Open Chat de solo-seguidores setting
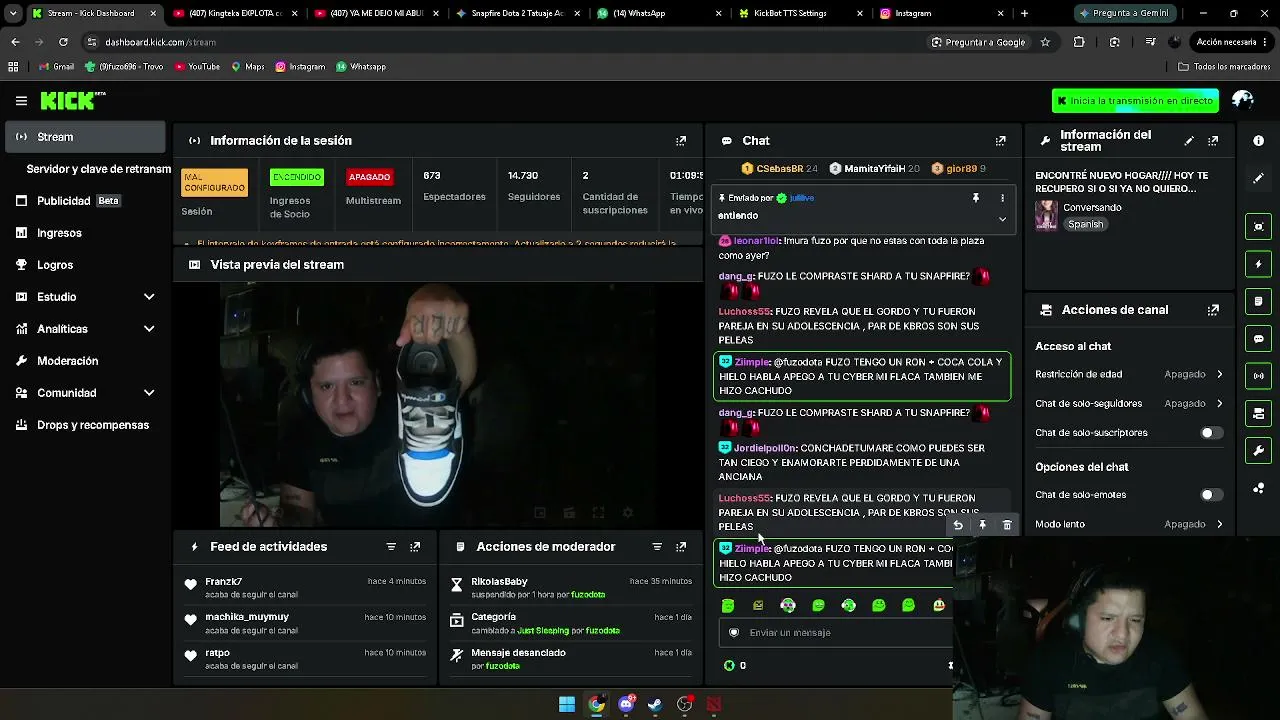Image resolution: width=1280 pixels, height=720 pixels. pos(1129,404)
